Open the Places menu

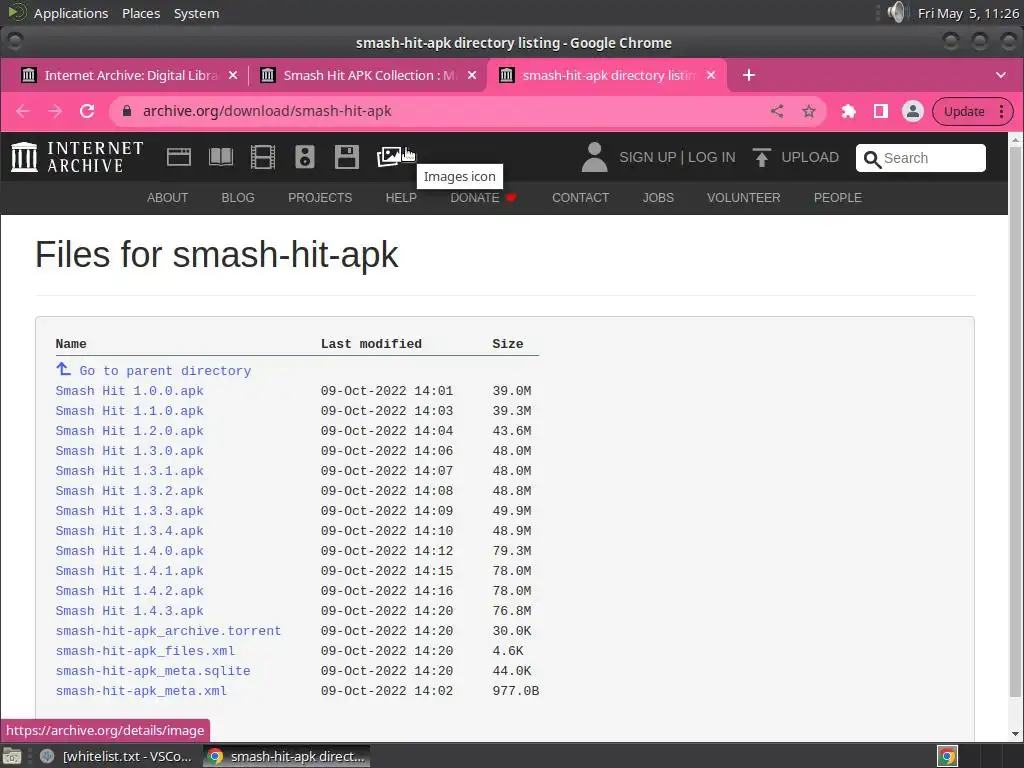point(141,13)
